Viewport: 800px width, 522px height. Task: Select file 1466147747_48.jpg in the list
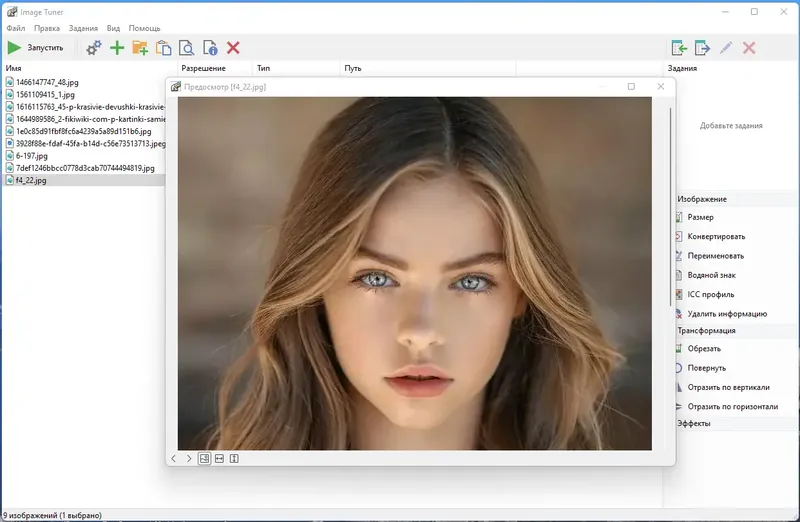[47, 82]
